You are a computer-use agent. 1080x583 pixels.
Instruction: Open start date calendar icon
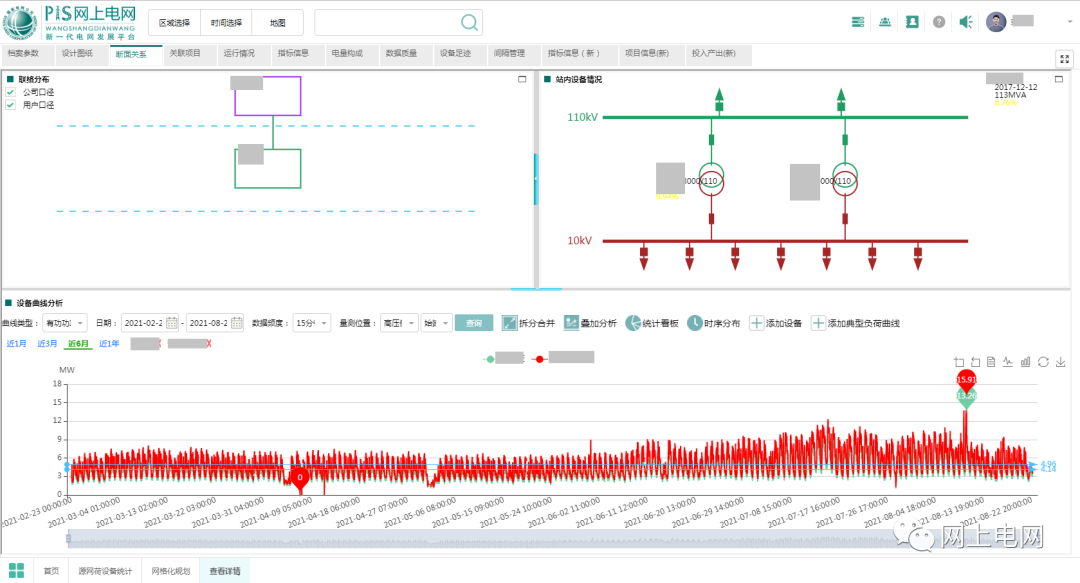coord(172,323)
